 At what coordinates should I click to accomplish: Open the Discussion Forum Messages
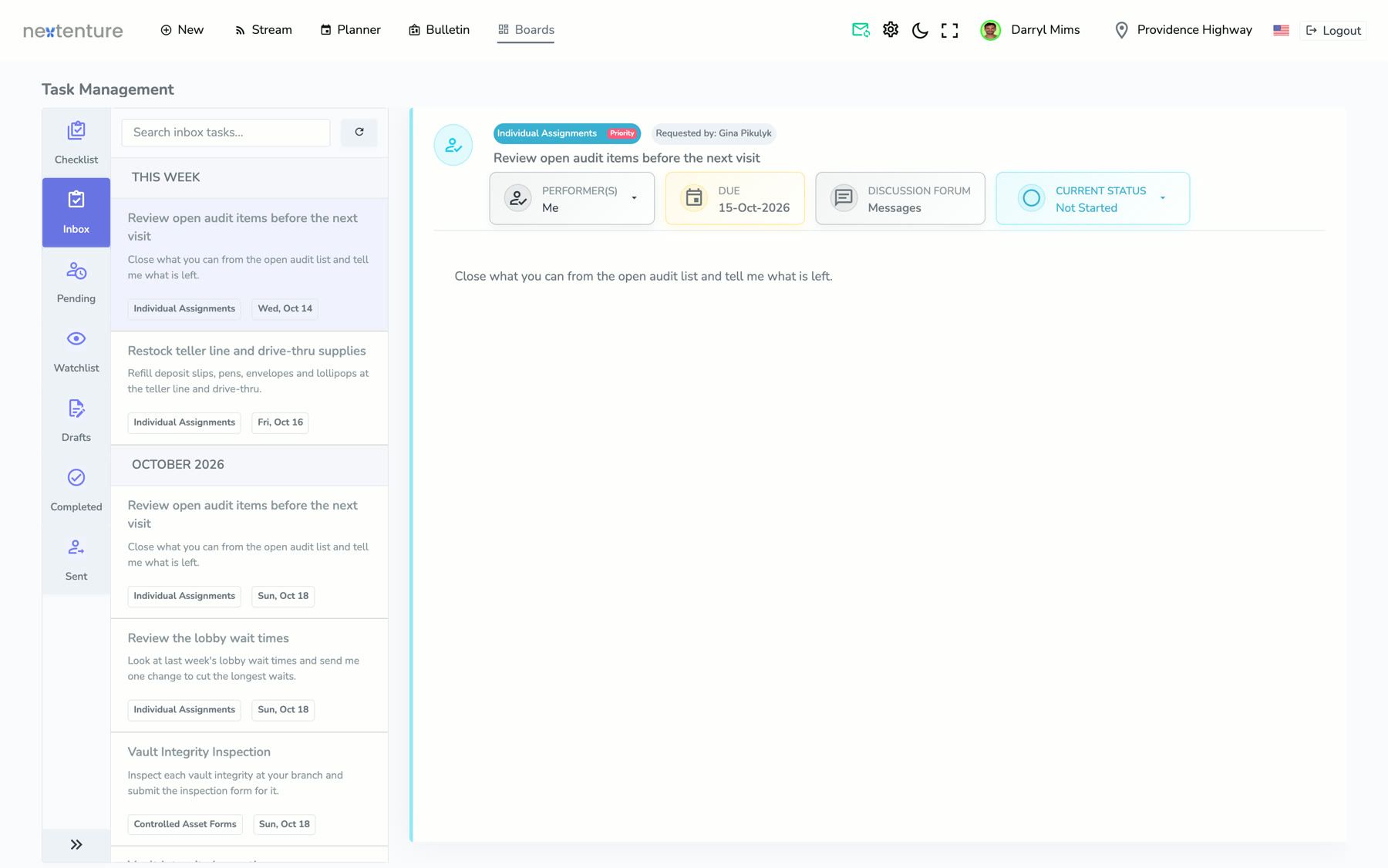pos(900,199)
